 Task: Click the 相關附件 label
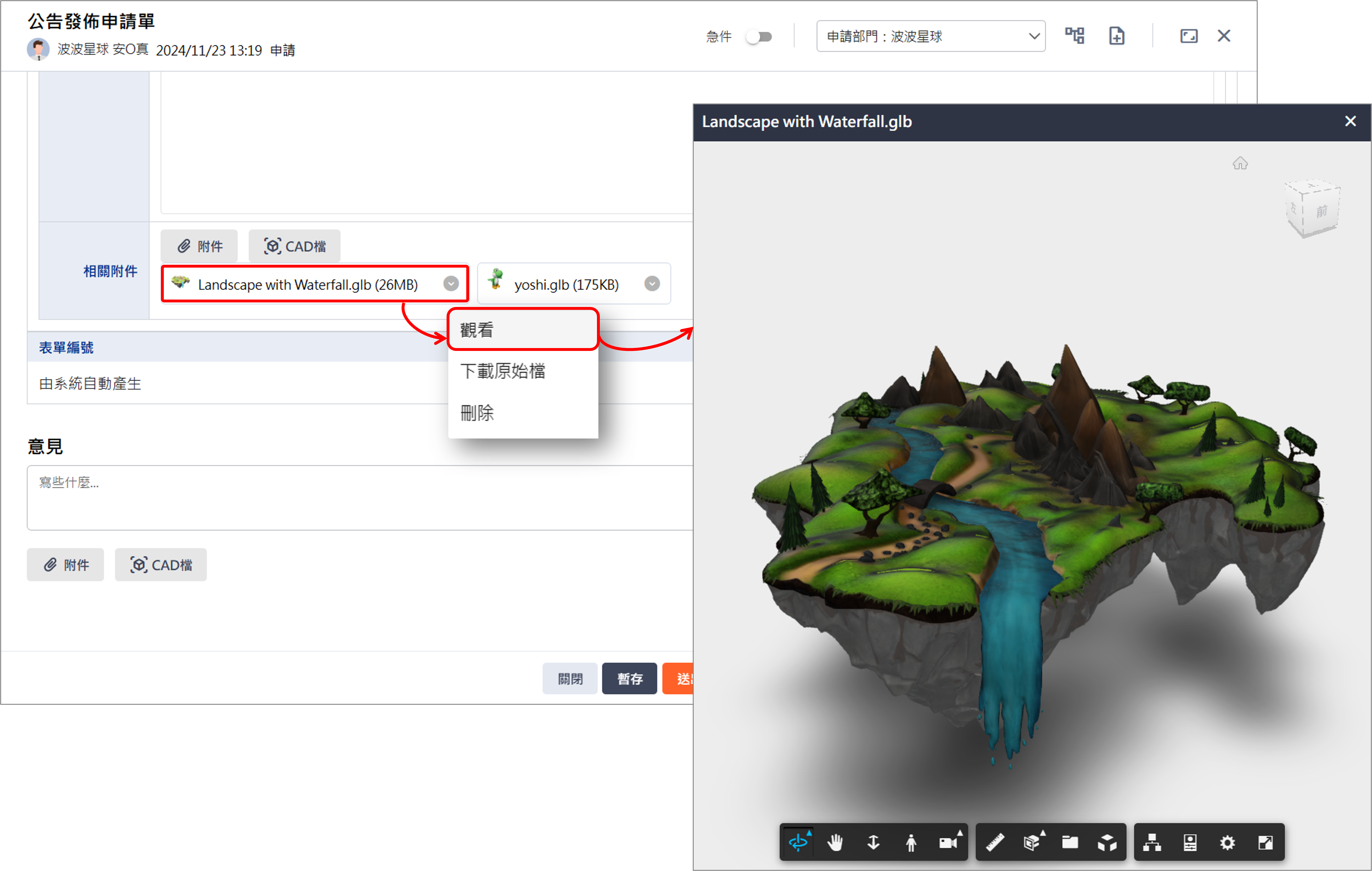pyautogui.click(x=110, y=271)
